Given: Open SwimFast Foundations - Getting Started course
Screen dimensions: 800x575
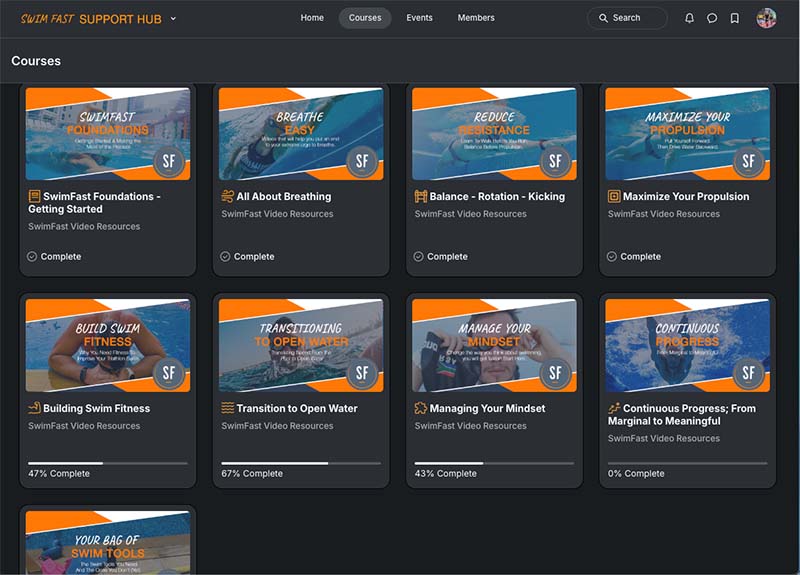Looking at the screenshot, I should pyautogui.click(x=94, y=203).
